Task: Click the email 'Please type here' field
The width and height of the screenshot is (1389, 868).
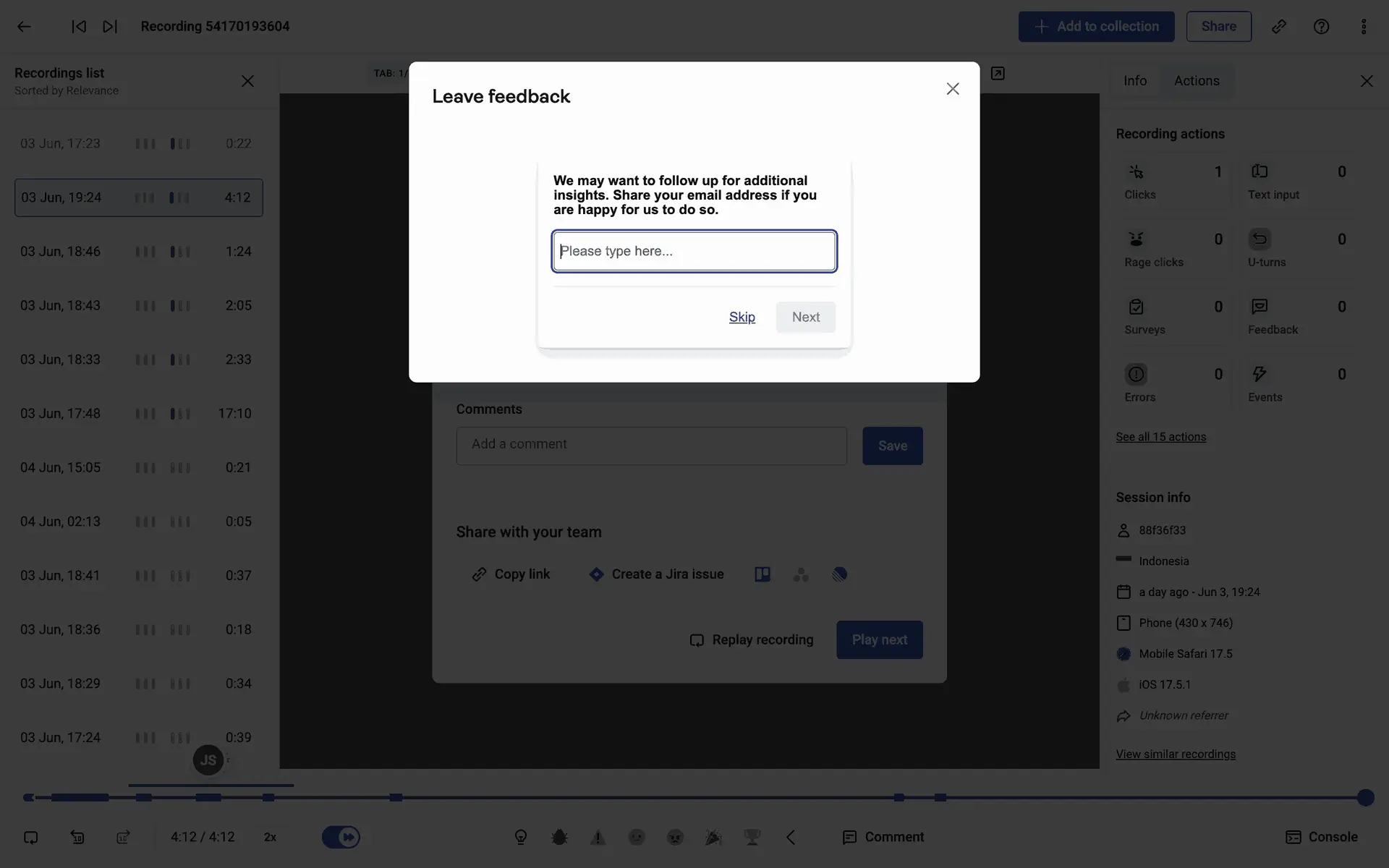Action: click(694, 251)
